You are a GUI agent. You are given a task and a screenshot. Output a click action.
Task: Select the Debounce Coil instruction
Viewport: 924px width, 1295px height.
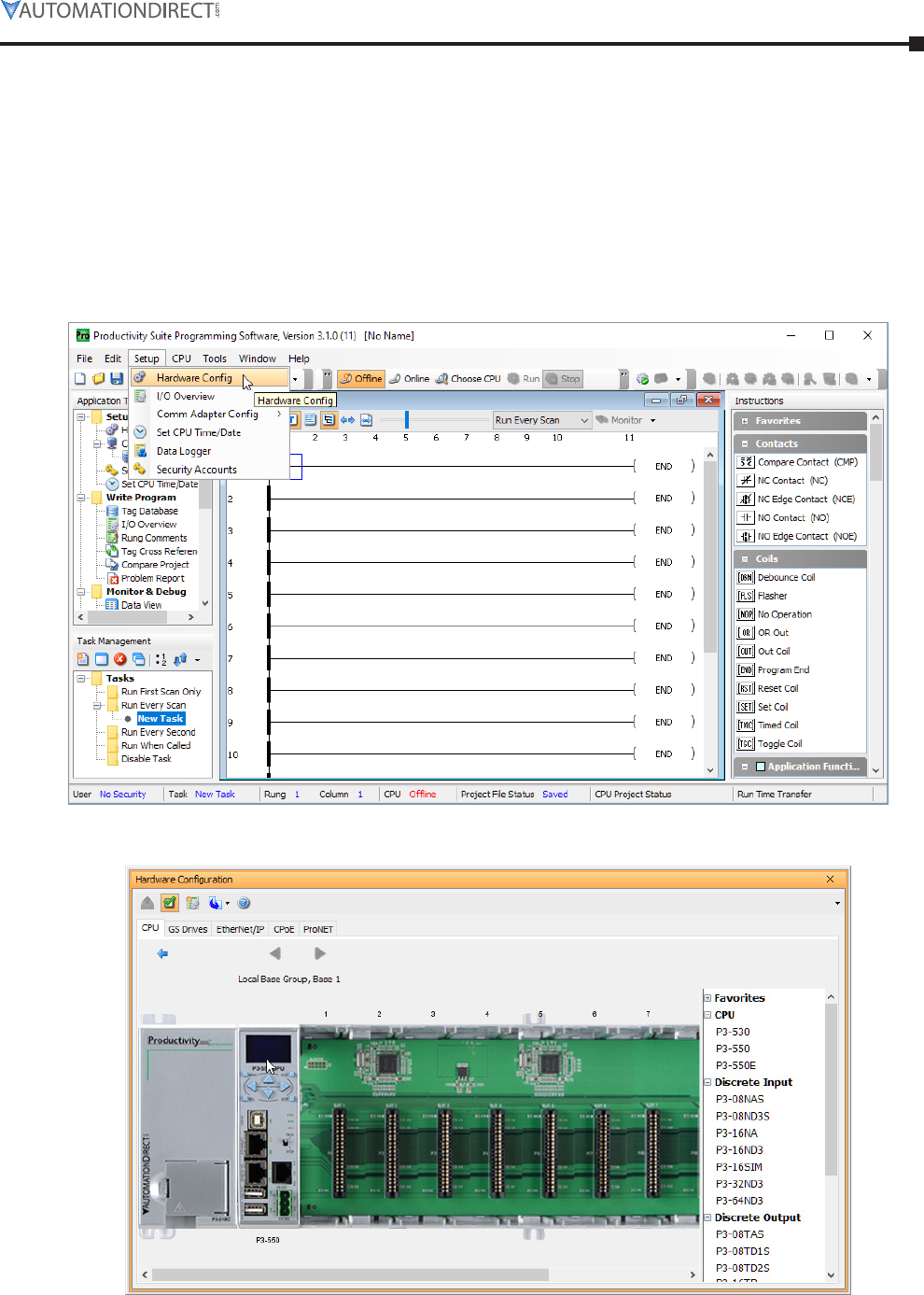[777, 577]
